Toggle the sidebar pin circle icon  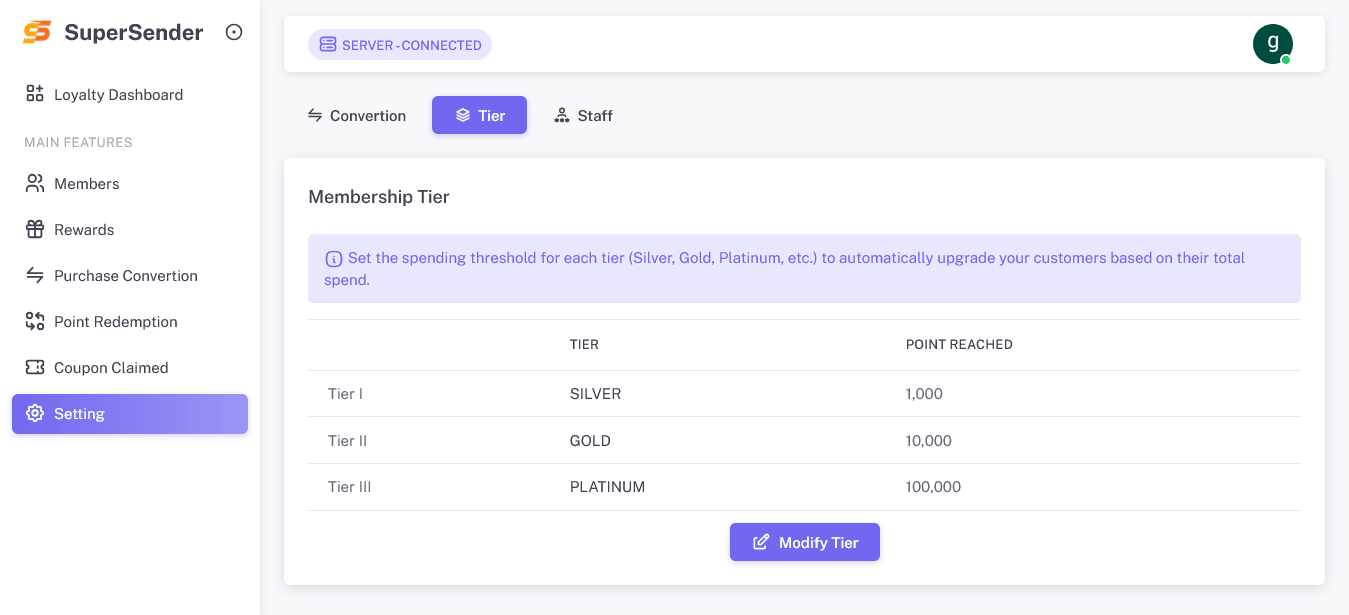(x=234, y=32)
